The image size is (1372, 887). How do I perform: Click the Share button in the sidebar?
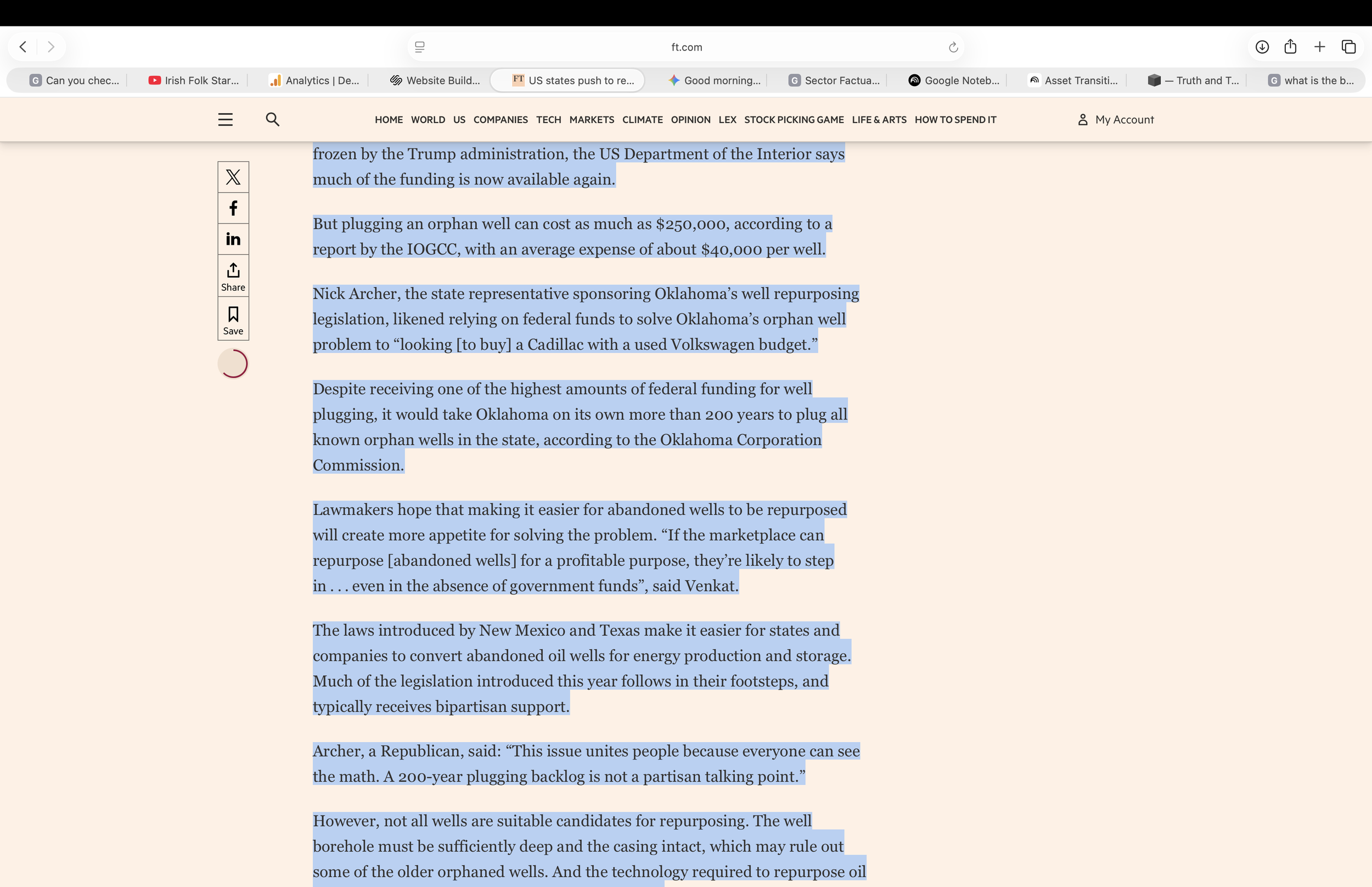point(233,276)
